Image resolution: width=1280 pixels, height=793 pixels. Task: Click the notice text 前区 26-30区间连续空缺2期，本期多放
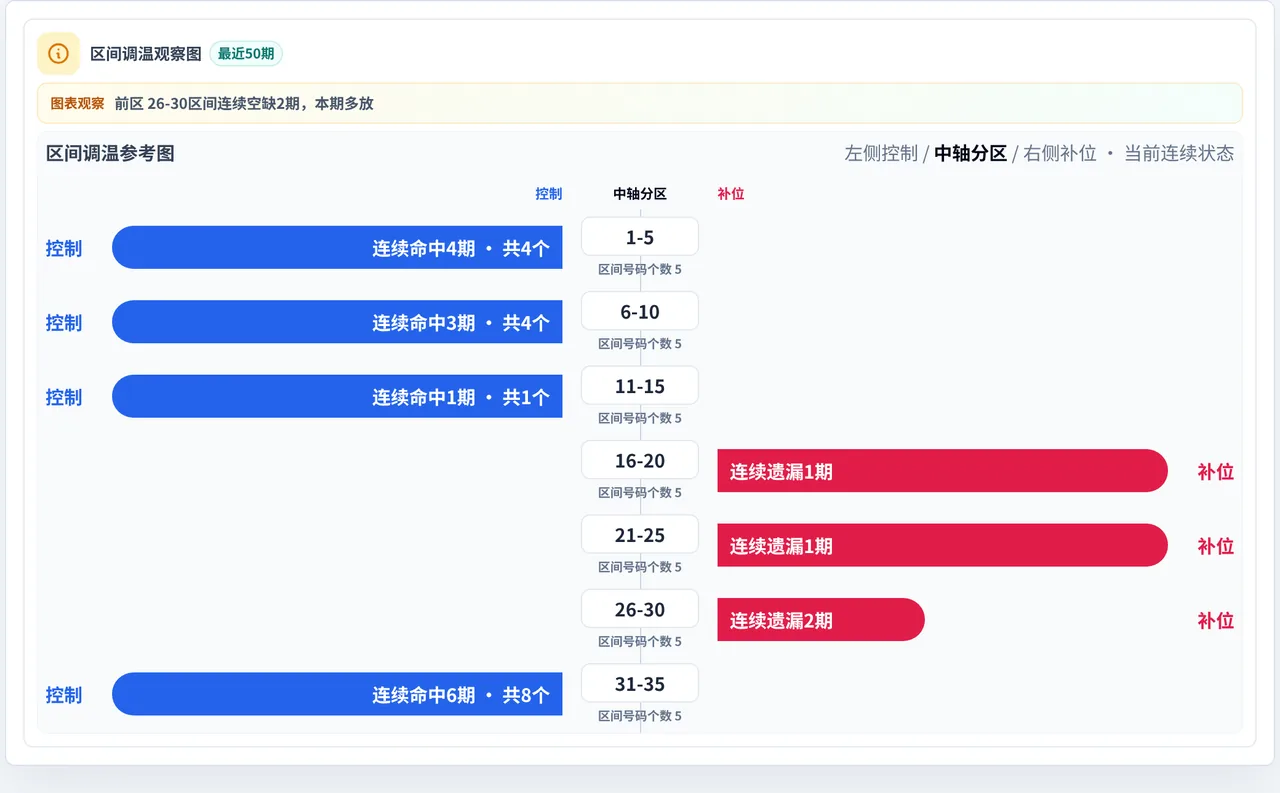(244, 103)
